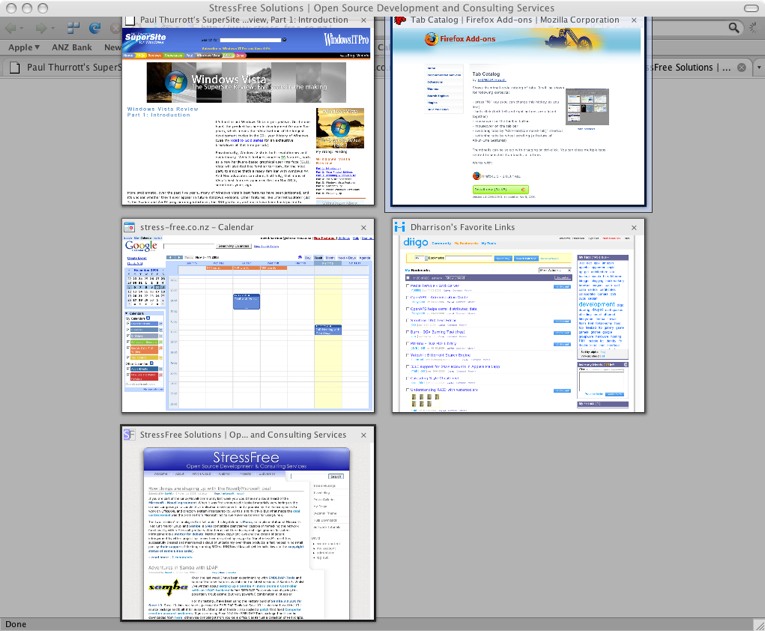
Task: Select the 'StressFree Solutions | Op...' thumbnail title
Action: click(243, 435)
